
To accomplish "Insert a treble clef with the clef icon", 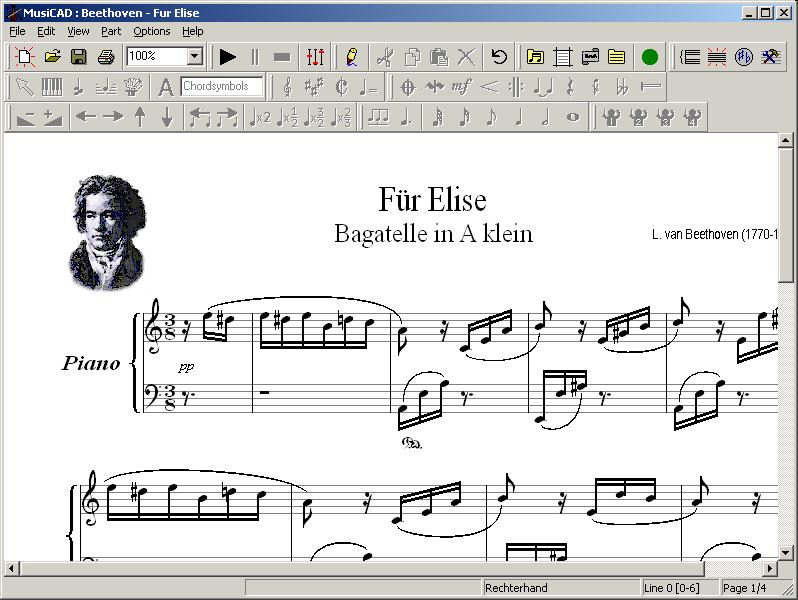I will [x=288, y=87].
